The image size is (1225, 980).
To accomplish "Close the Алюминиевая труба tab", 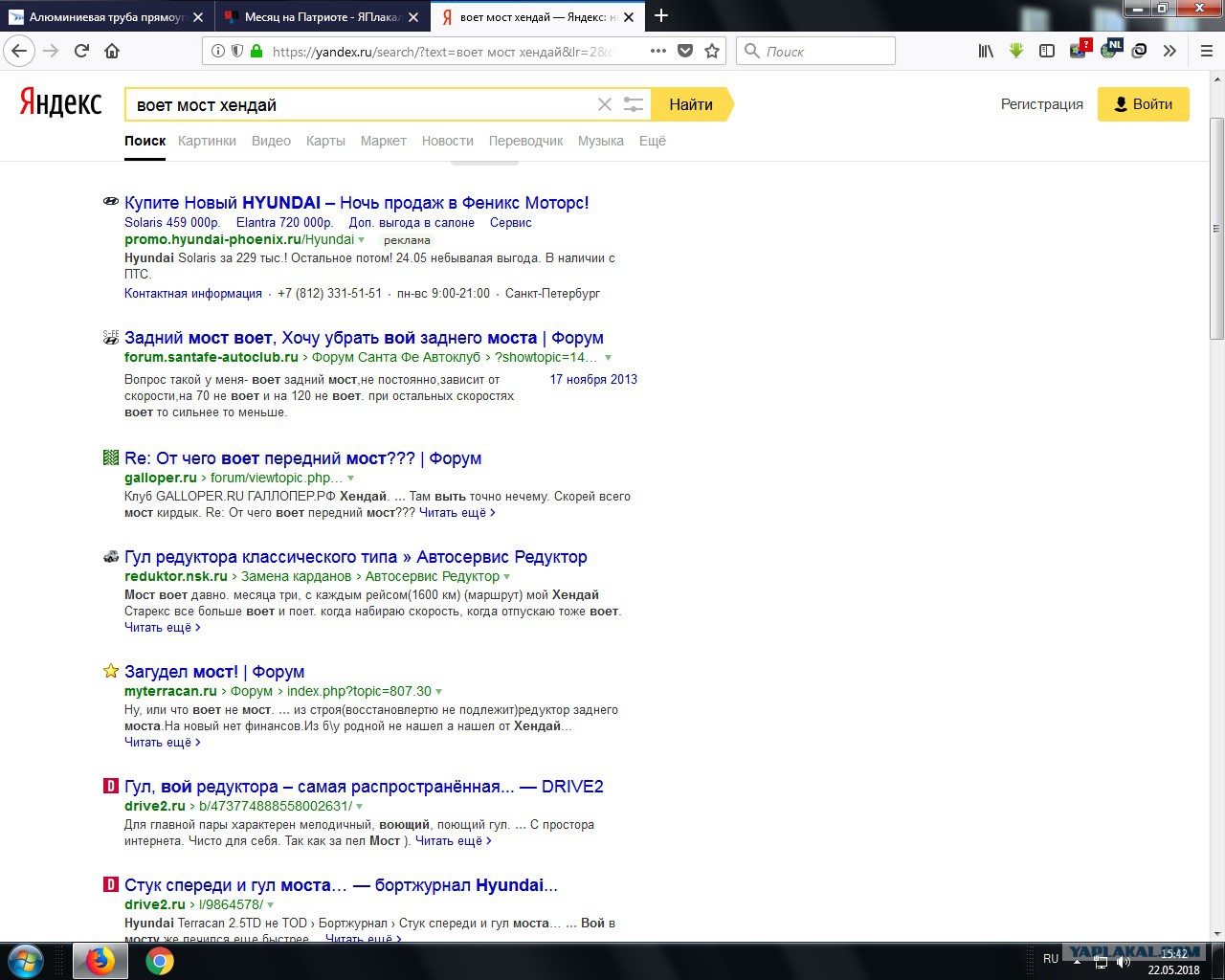I will [x=198, y=17].
